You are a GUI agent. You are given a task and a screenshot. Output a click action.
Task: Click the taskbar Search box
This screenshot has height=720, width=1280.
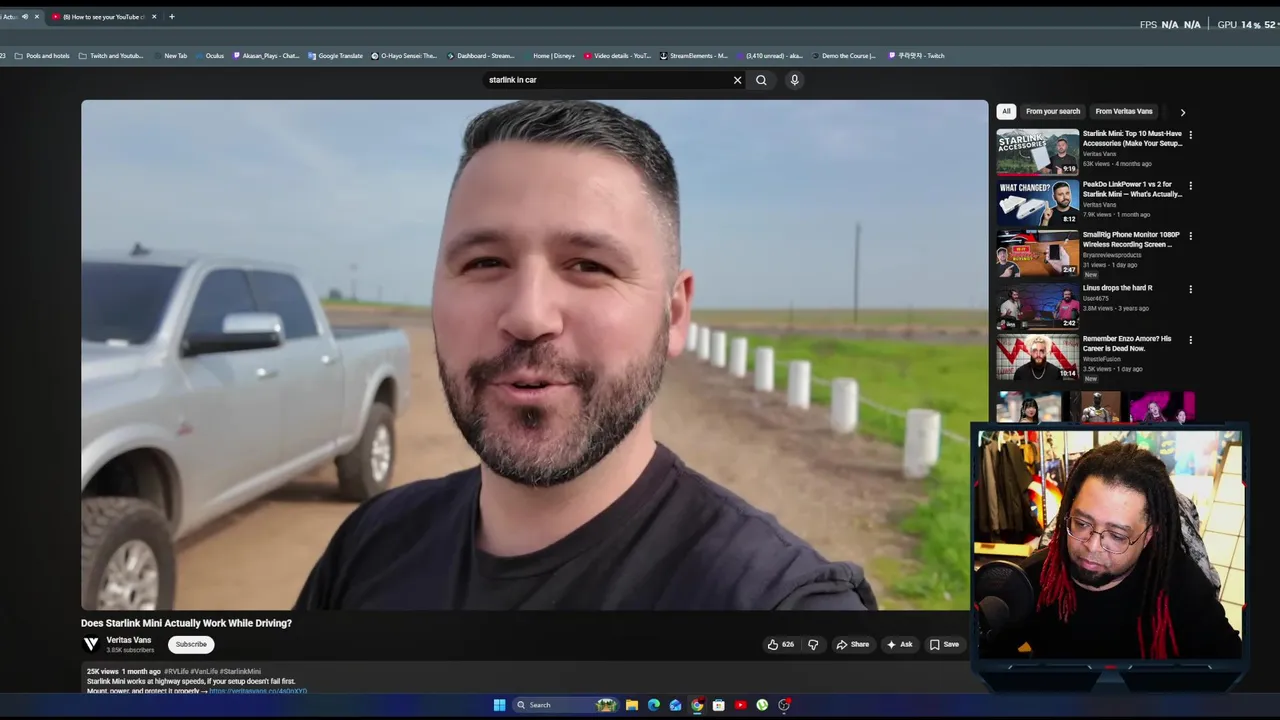(566, 705)
